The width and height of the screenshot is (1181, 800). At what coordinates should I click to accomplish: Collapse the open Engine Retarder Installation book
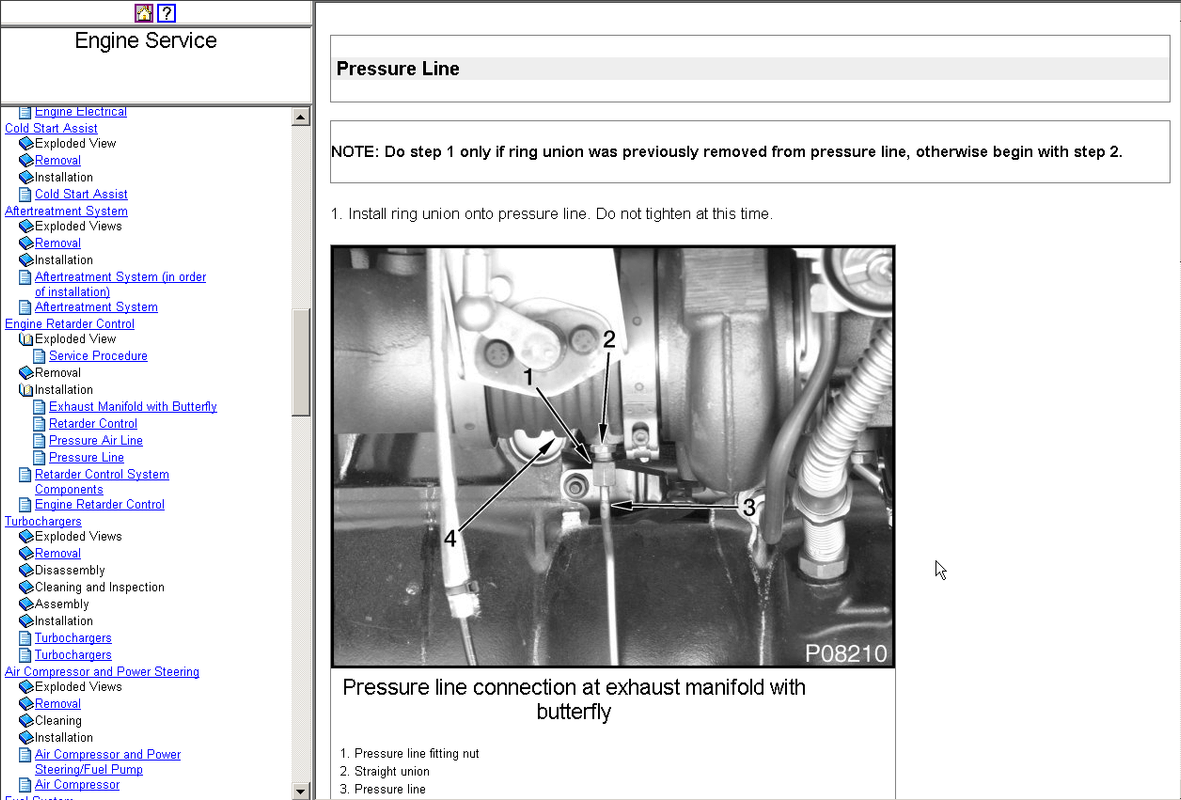coord(26,390)
